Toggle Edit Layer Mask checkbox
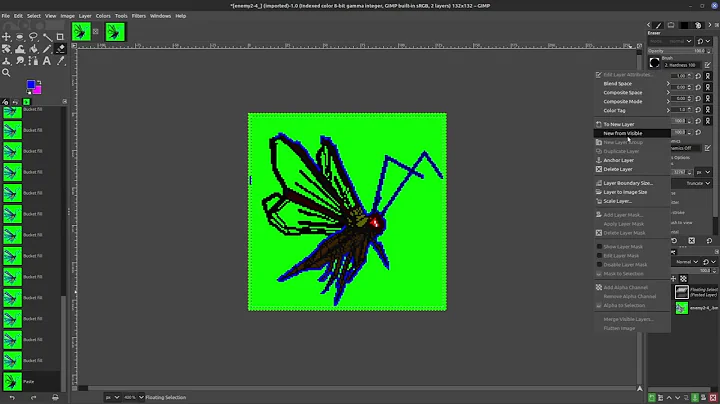Image resolution: width=720 pixels, height=404 pixels. point(599,256)
